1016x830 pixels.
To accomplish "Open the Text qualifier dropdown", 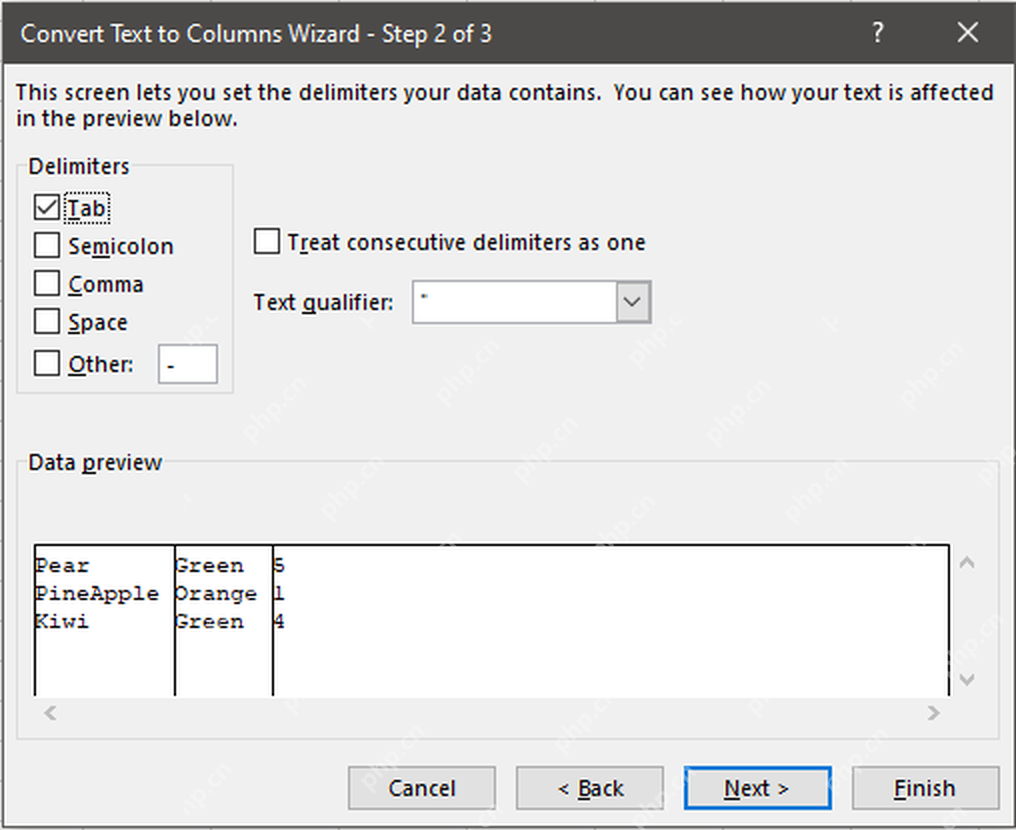I will click(x=632, y=302).
